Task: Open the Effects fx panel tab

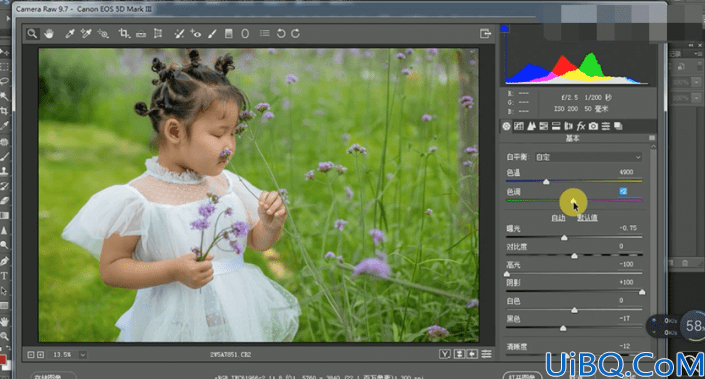Action: (x=581, y=126)
